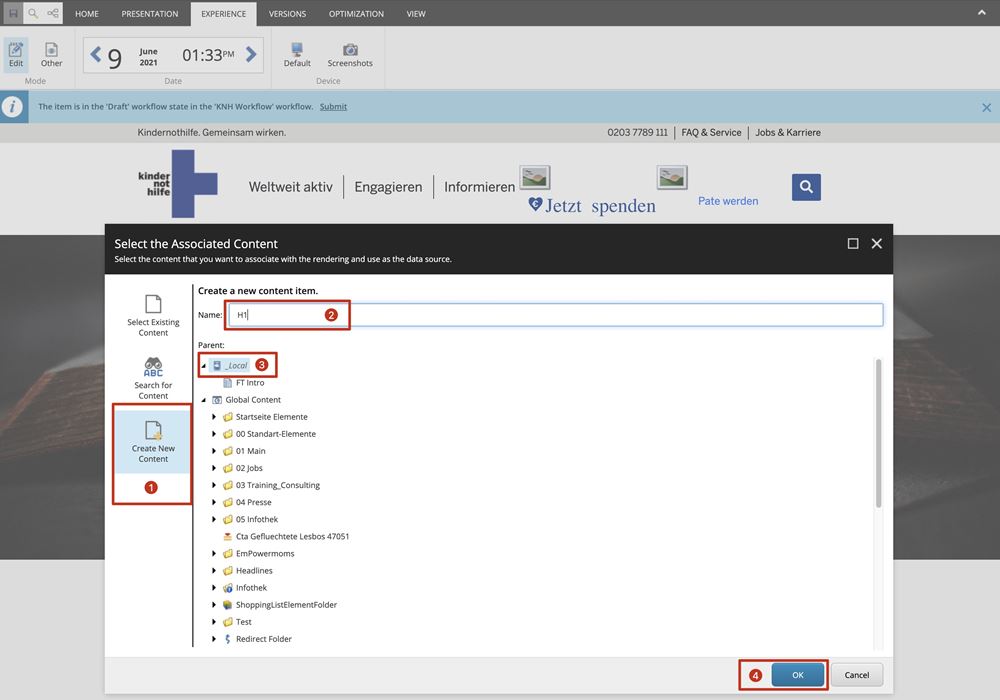
Task: Collapse the Global Content tree node
Action: click(x=204, y=400)
